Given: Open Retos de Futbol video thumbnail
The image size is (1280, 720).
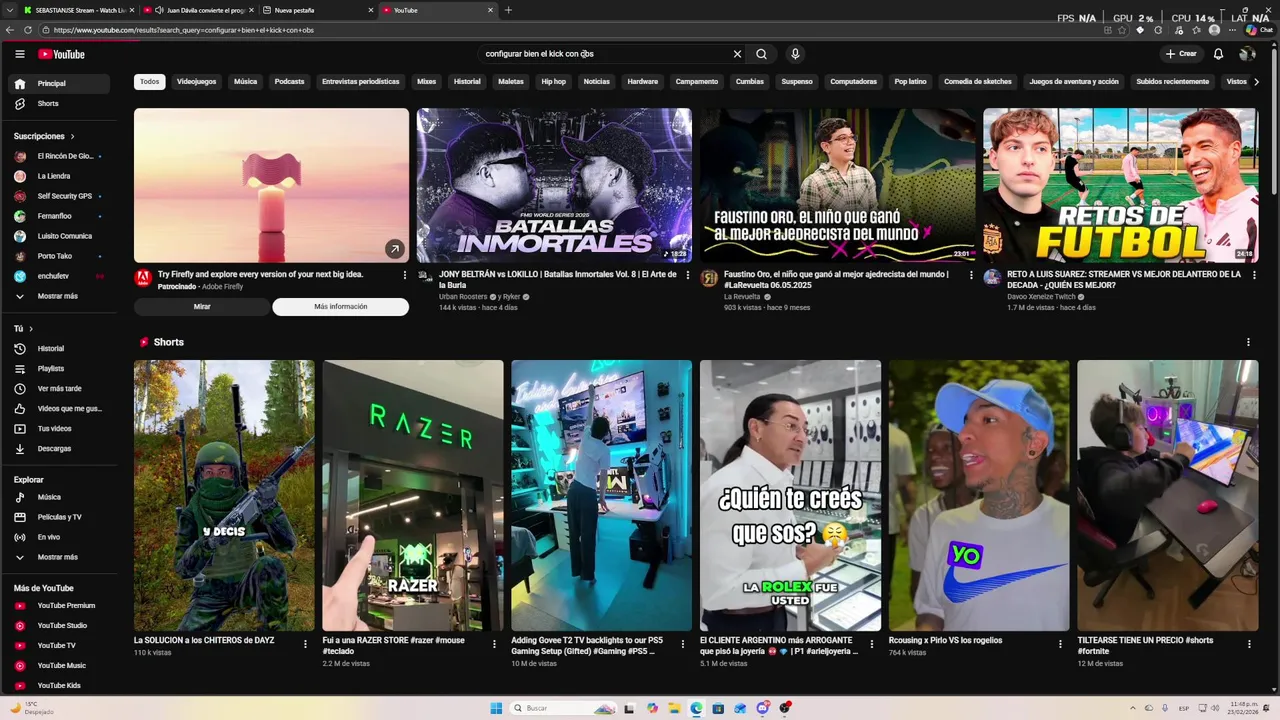Looking at the screenshot, I should 1120,185.
